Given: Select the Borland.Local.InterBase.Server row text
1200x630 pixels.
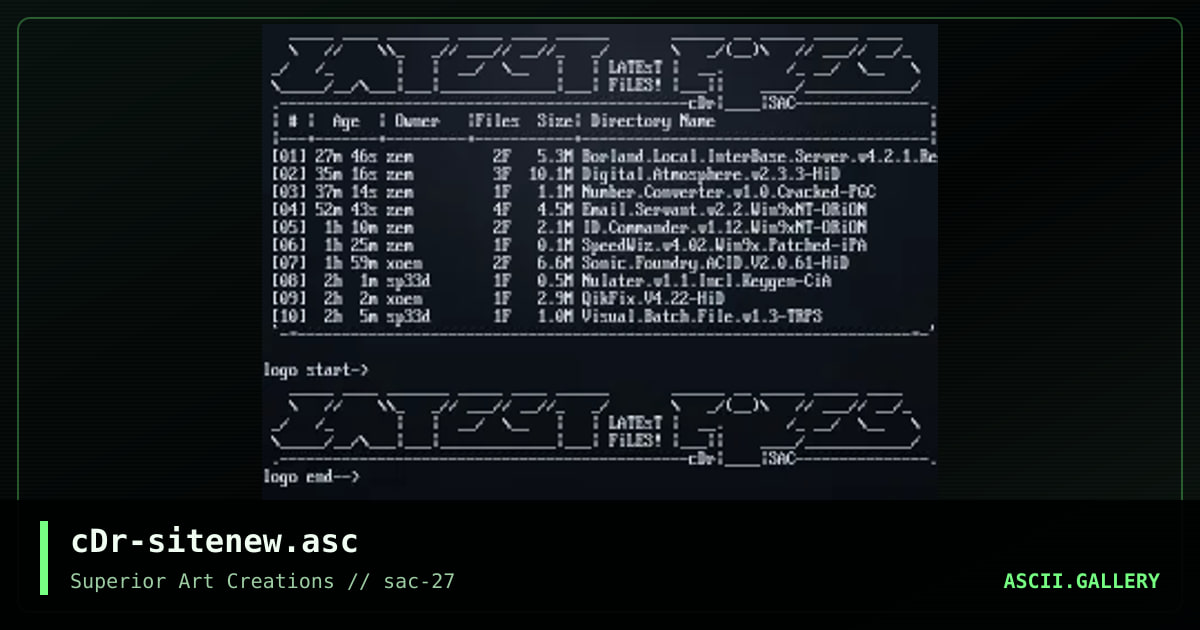Looking at the screenshot, I should (x=759, y=157).
